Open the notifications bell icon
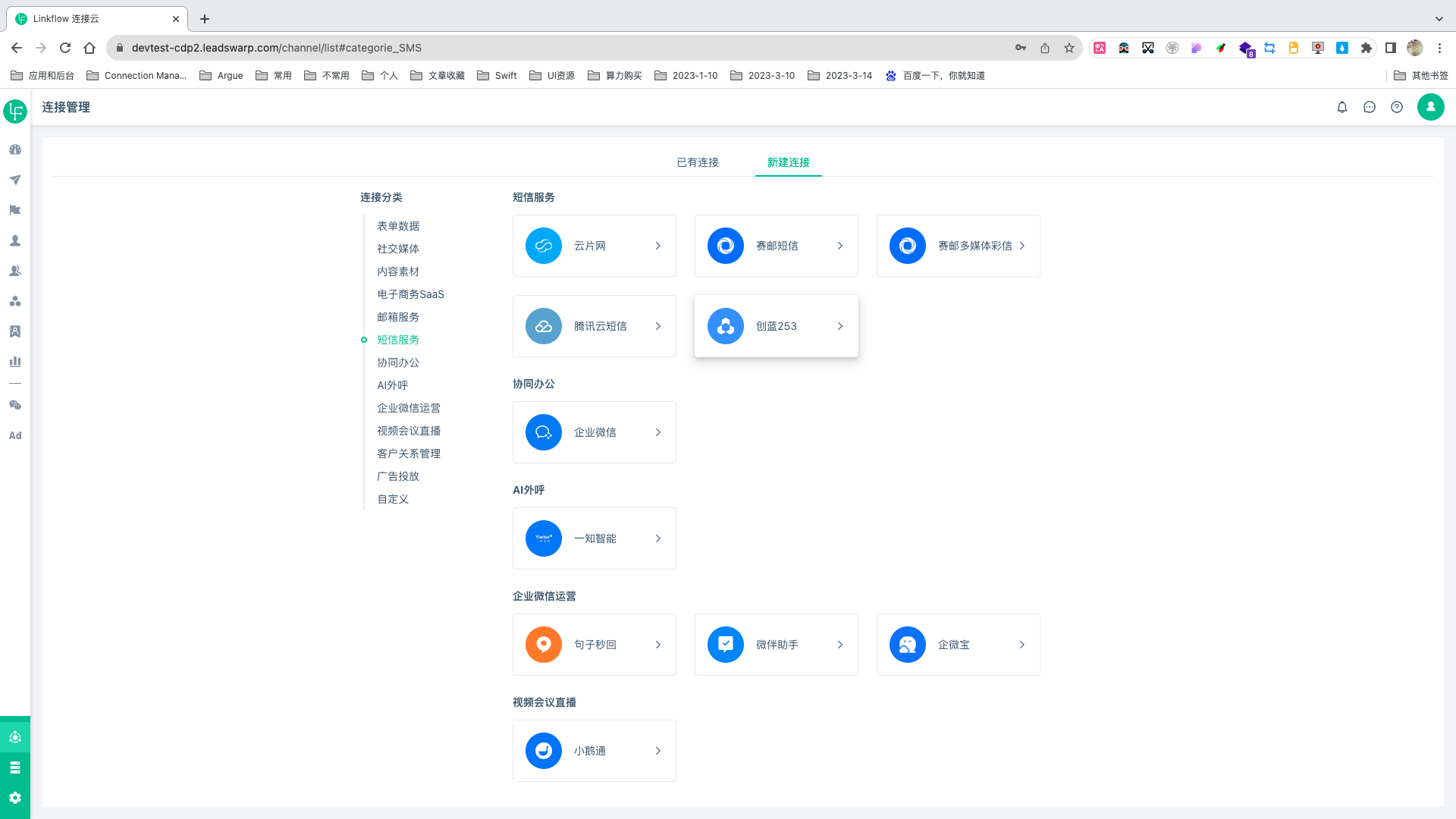The height and width of the screenshot is (819, 1456). [x=1342, y=107]
